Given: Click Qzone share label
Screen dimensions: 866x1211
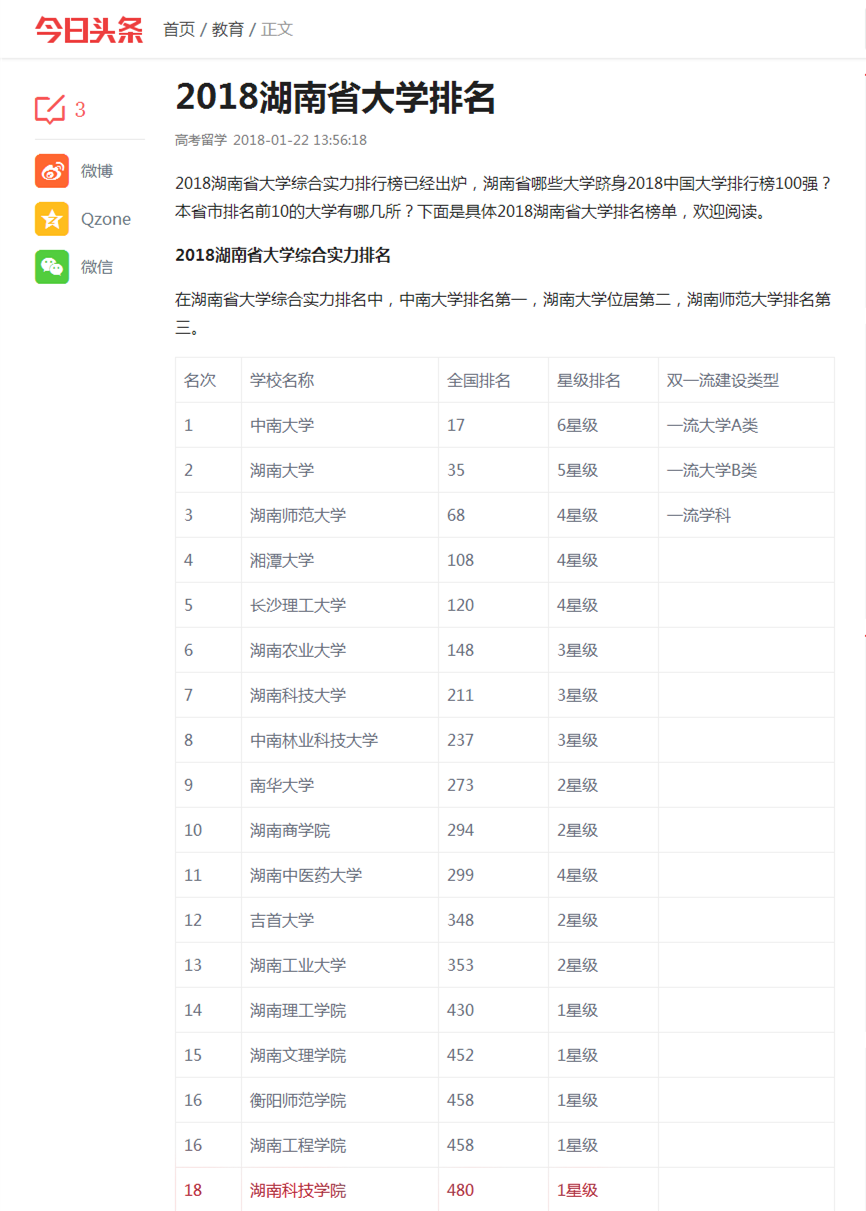Looking at the screenshot, I should (105, 219).
